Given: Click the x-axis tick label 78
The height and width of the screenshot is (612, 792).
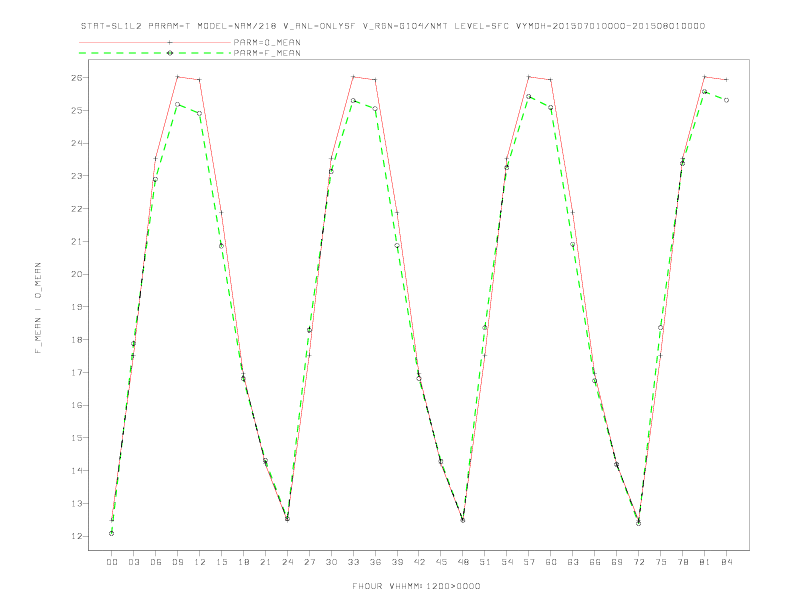Looking at the screenshot, I should coord(682,562).
